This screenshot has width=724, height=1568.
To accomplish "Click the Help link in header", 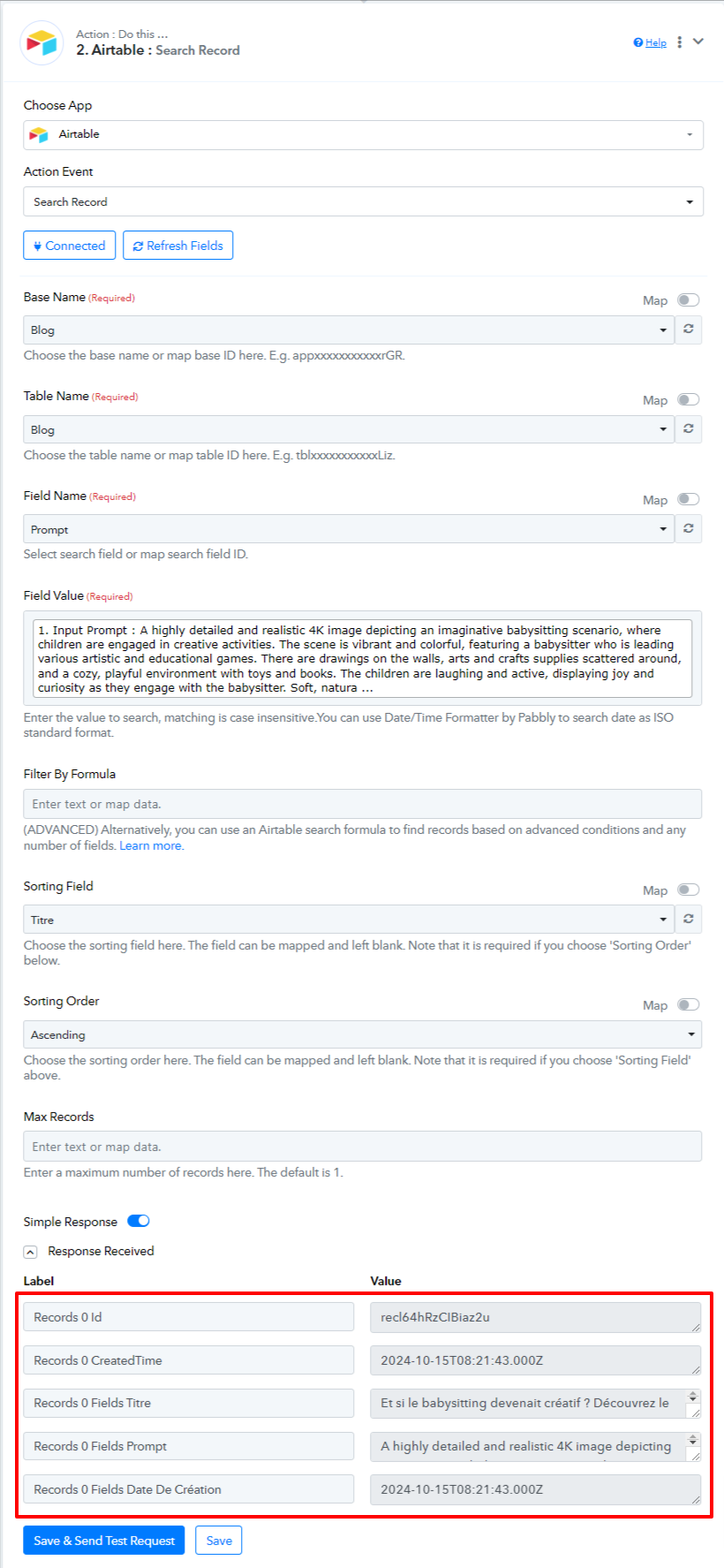I will click(x=650, y=42).
